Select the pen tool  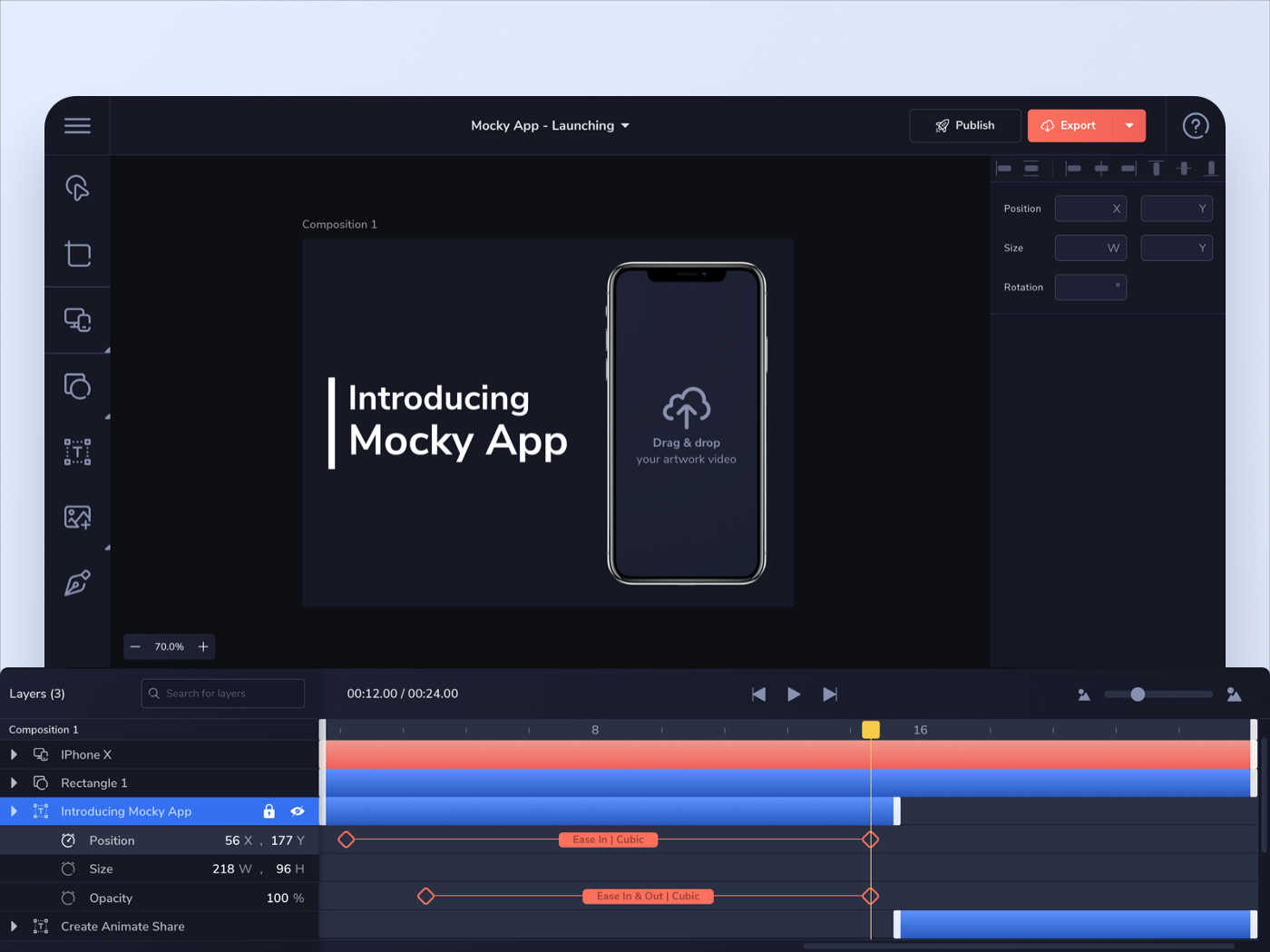[x=77, y=583]
